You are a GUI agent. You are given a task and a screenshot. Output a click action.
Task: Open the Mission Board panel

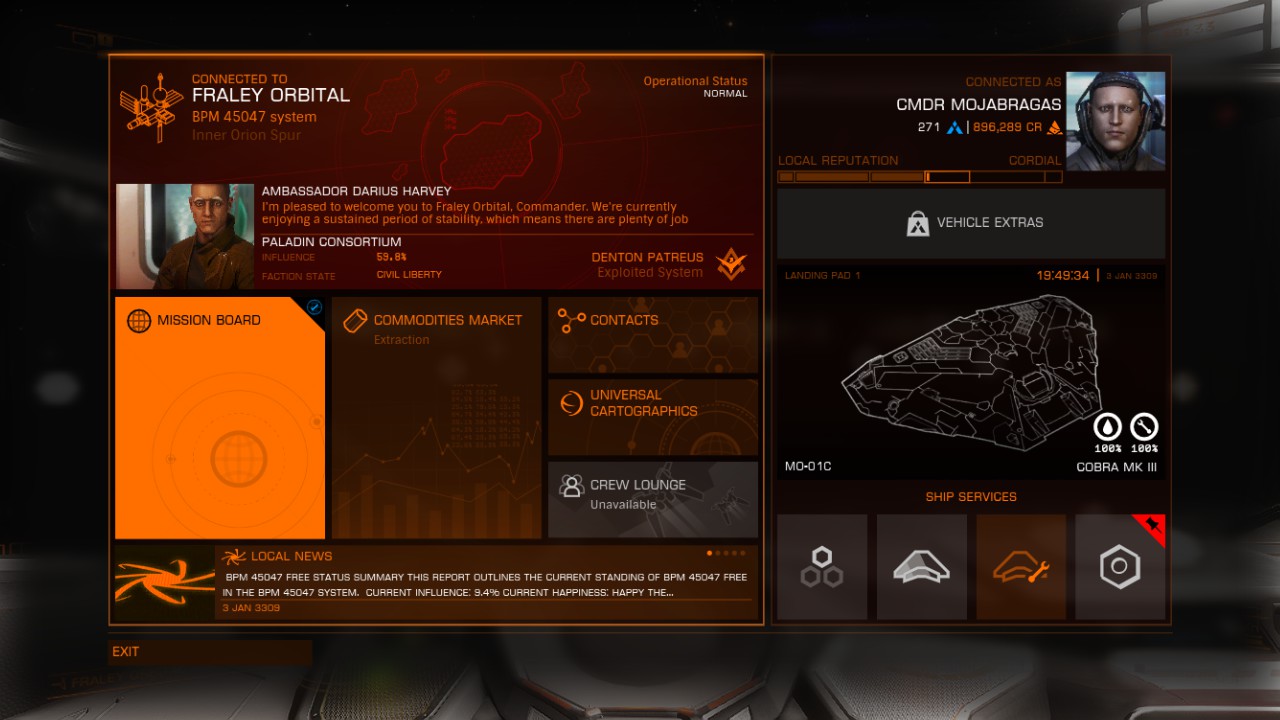(x=220, y=418)
